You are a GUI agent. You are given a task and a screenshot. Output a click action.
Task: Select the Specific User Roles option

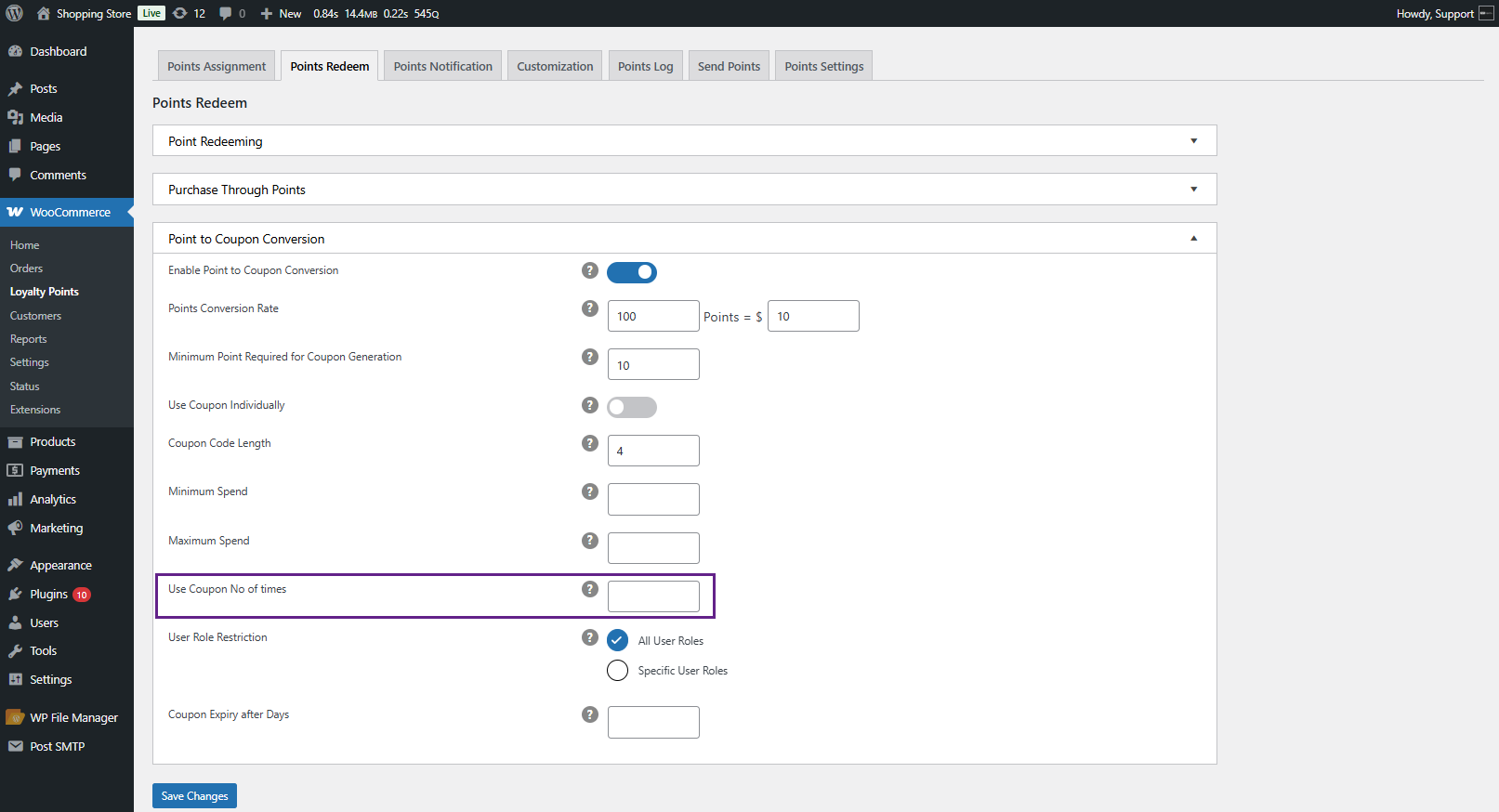click(617, 670)
